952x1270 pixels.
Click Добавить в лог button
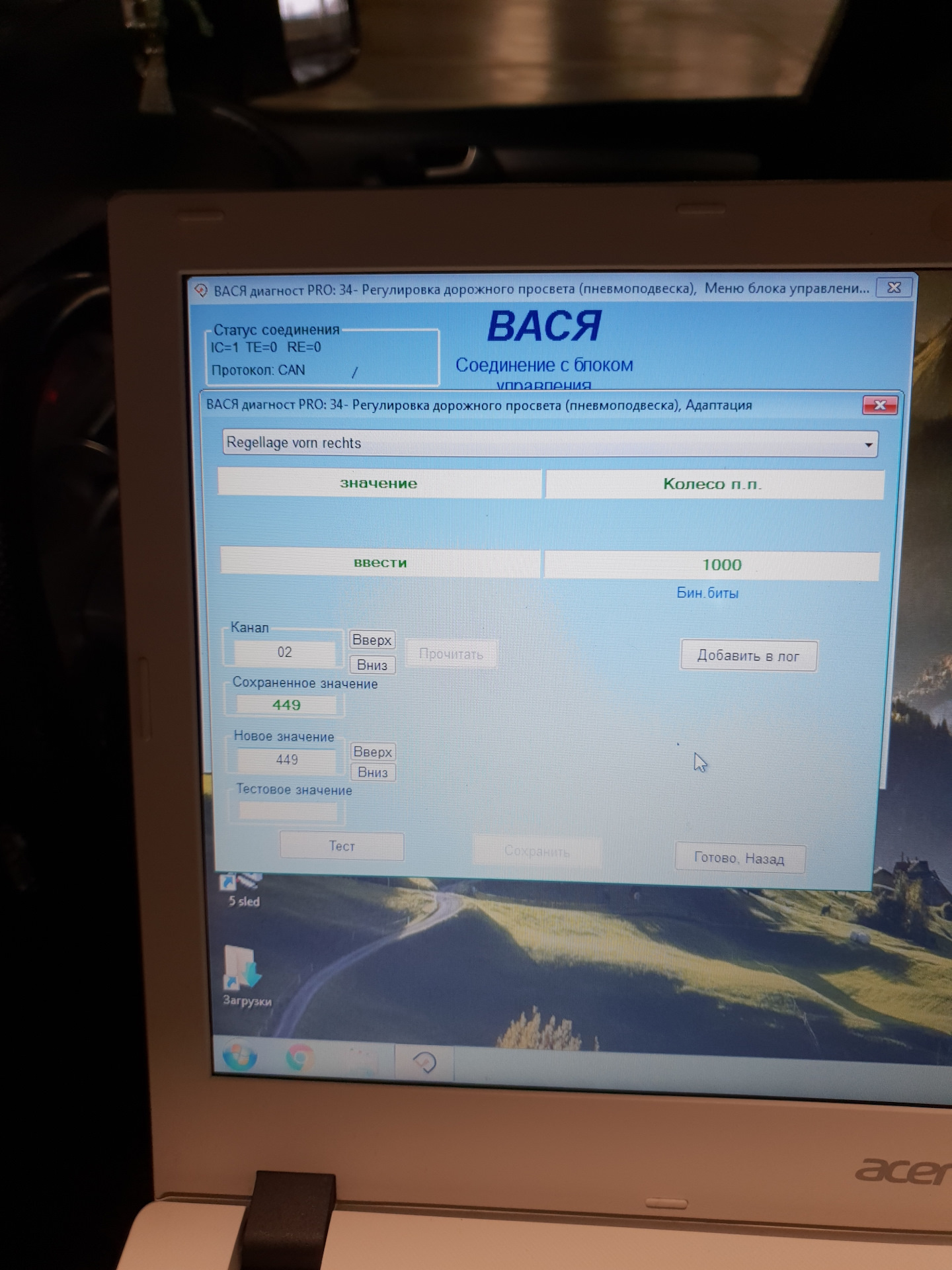point(748,656)
